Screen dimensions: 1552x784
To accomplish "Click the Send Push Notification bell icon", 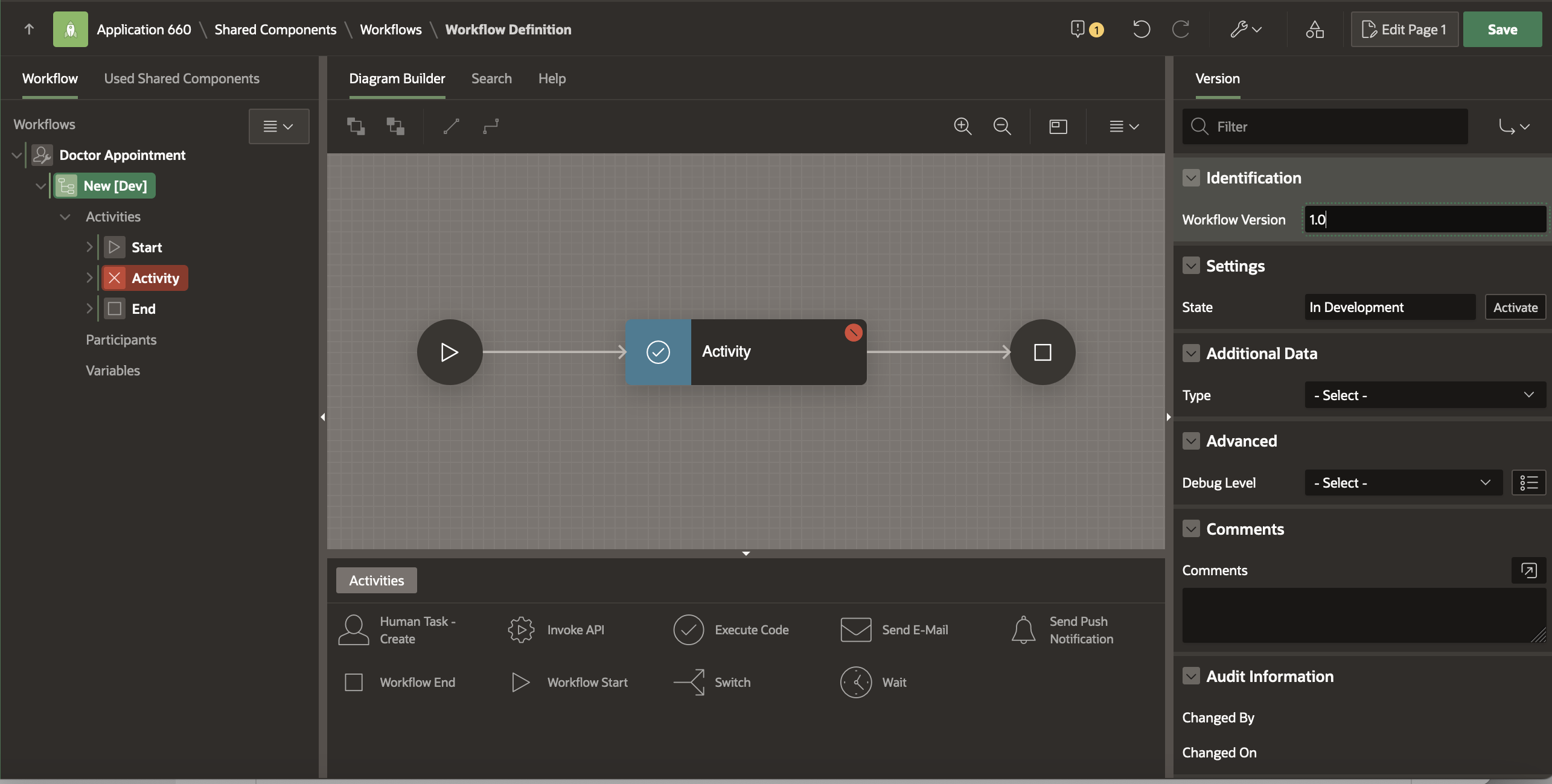I will [1024, 629].
